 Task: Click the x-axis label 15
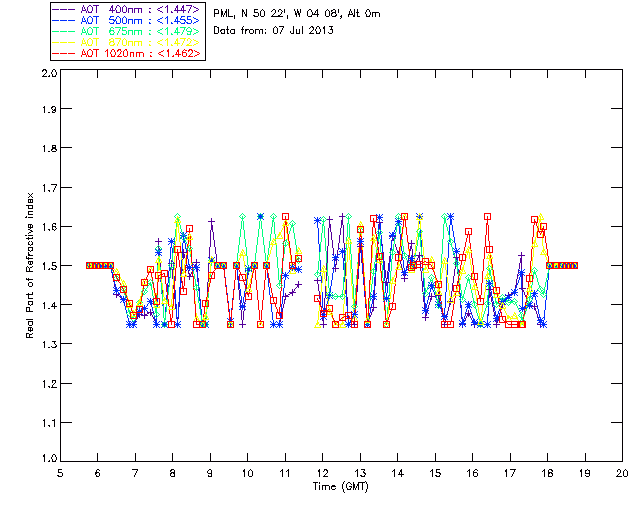coord(435,473)
